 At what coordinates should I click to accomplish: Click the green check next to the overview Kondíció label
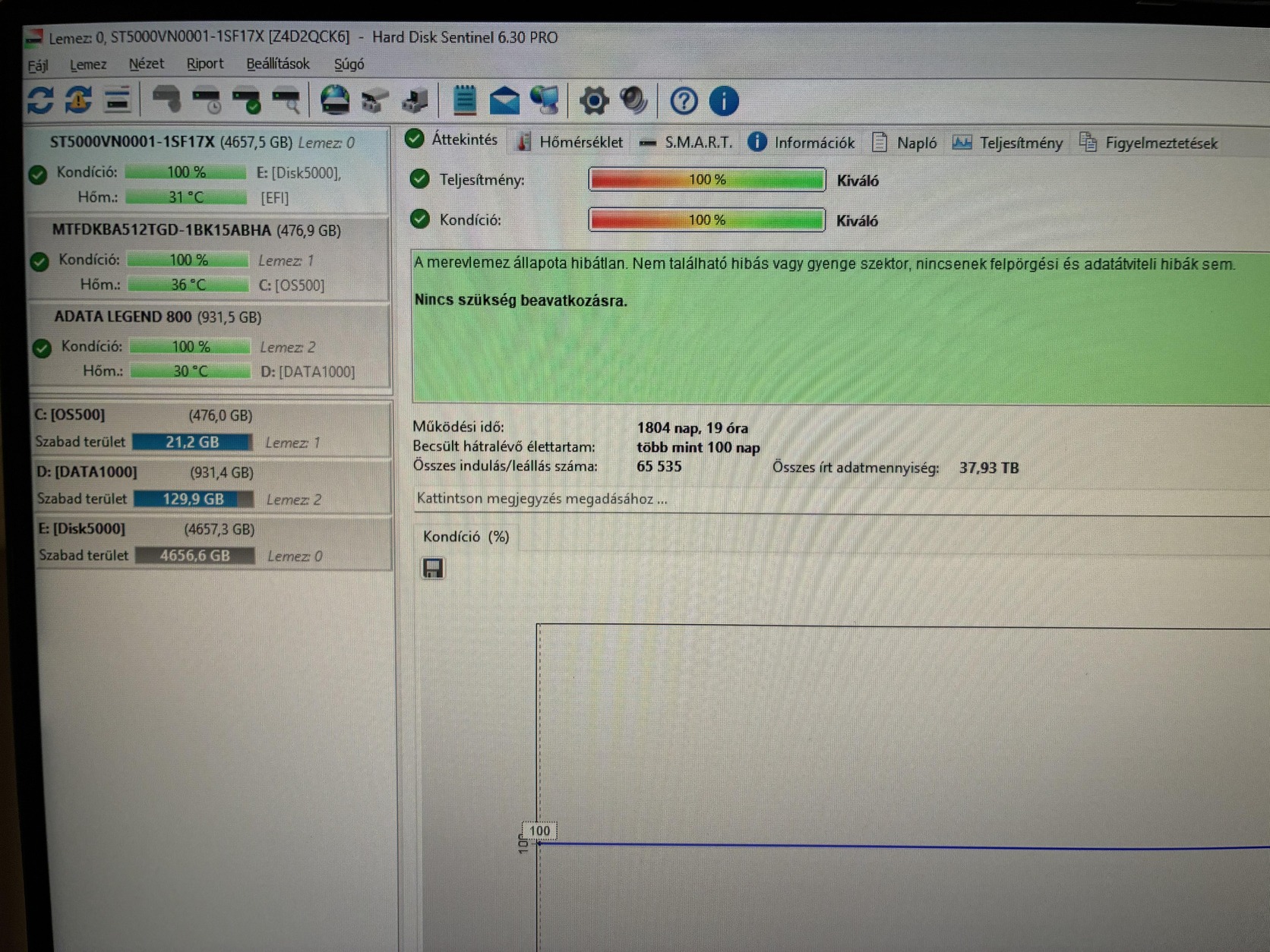point(419,219)
